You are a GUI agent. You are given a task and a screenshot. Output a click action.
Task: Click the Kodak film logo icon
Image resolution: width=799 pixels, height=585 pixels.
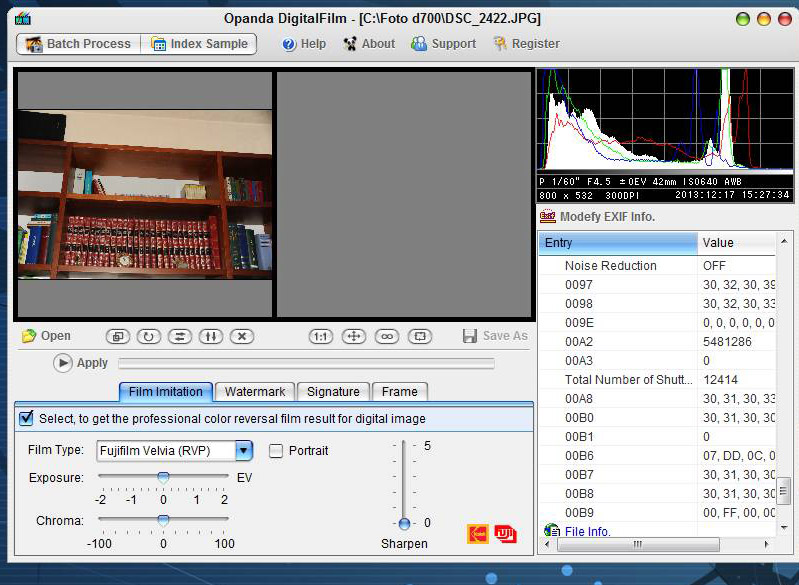coord(478,534)
